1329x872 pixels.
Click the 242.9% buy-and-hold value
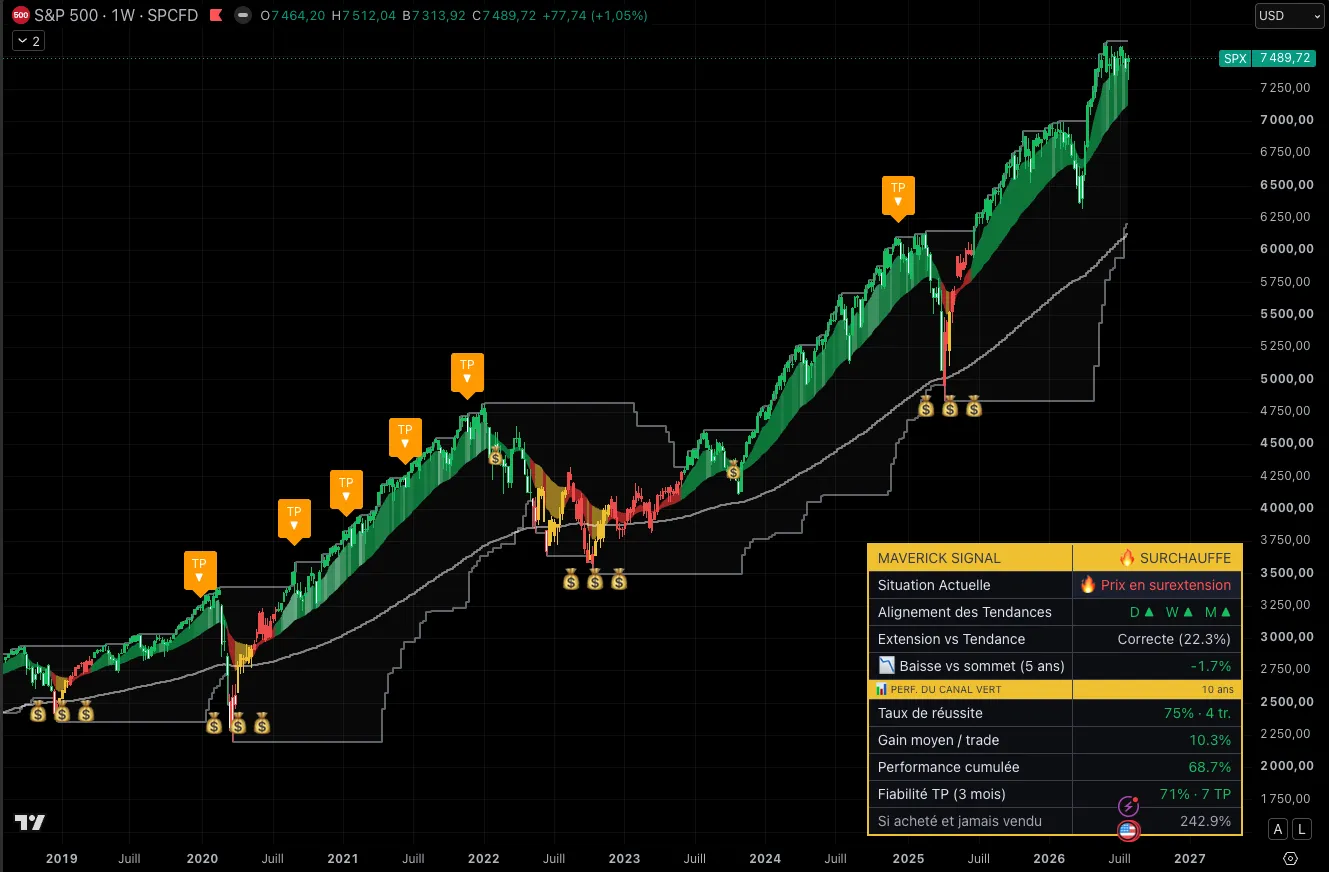1206,821
